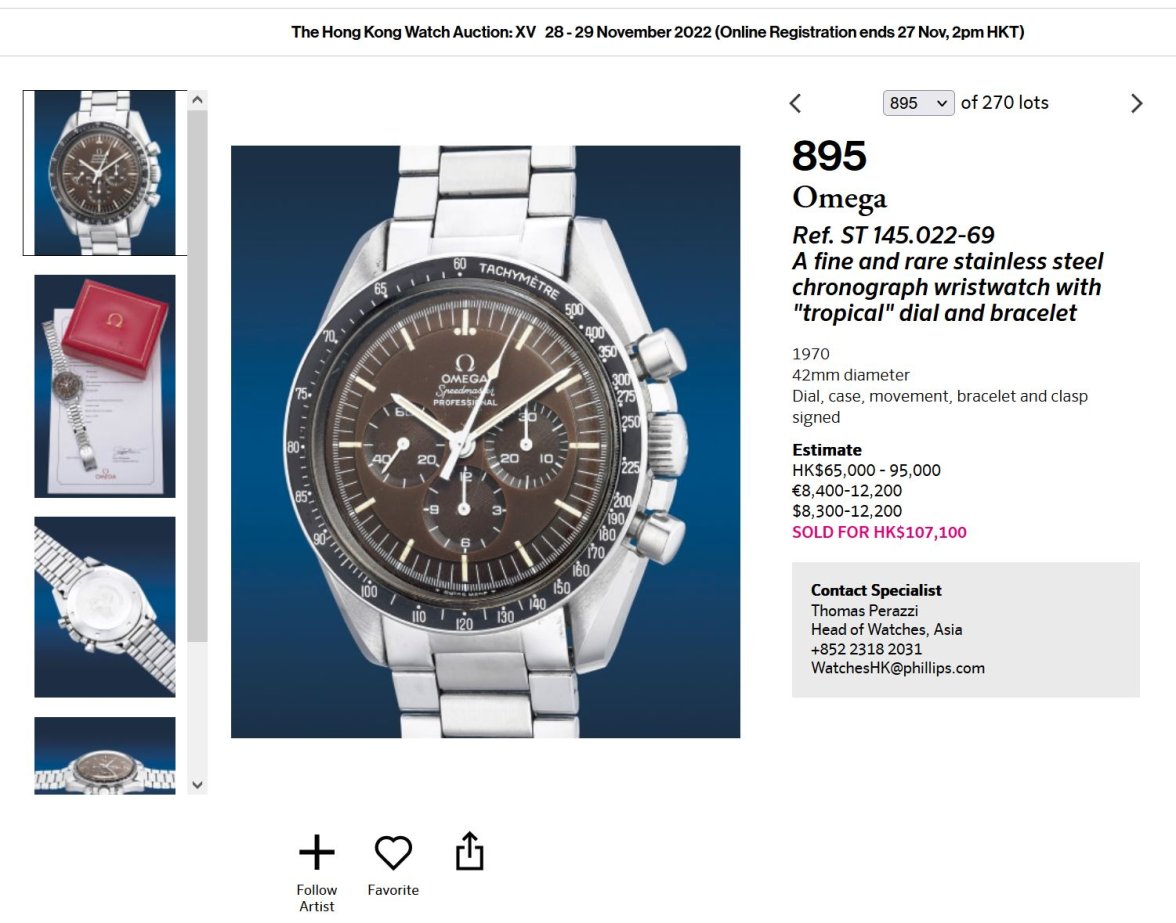Go to previous lot with left chevron
This screenshot has width=1176, height=923.
pyautogui.click(x=796, y=103)
